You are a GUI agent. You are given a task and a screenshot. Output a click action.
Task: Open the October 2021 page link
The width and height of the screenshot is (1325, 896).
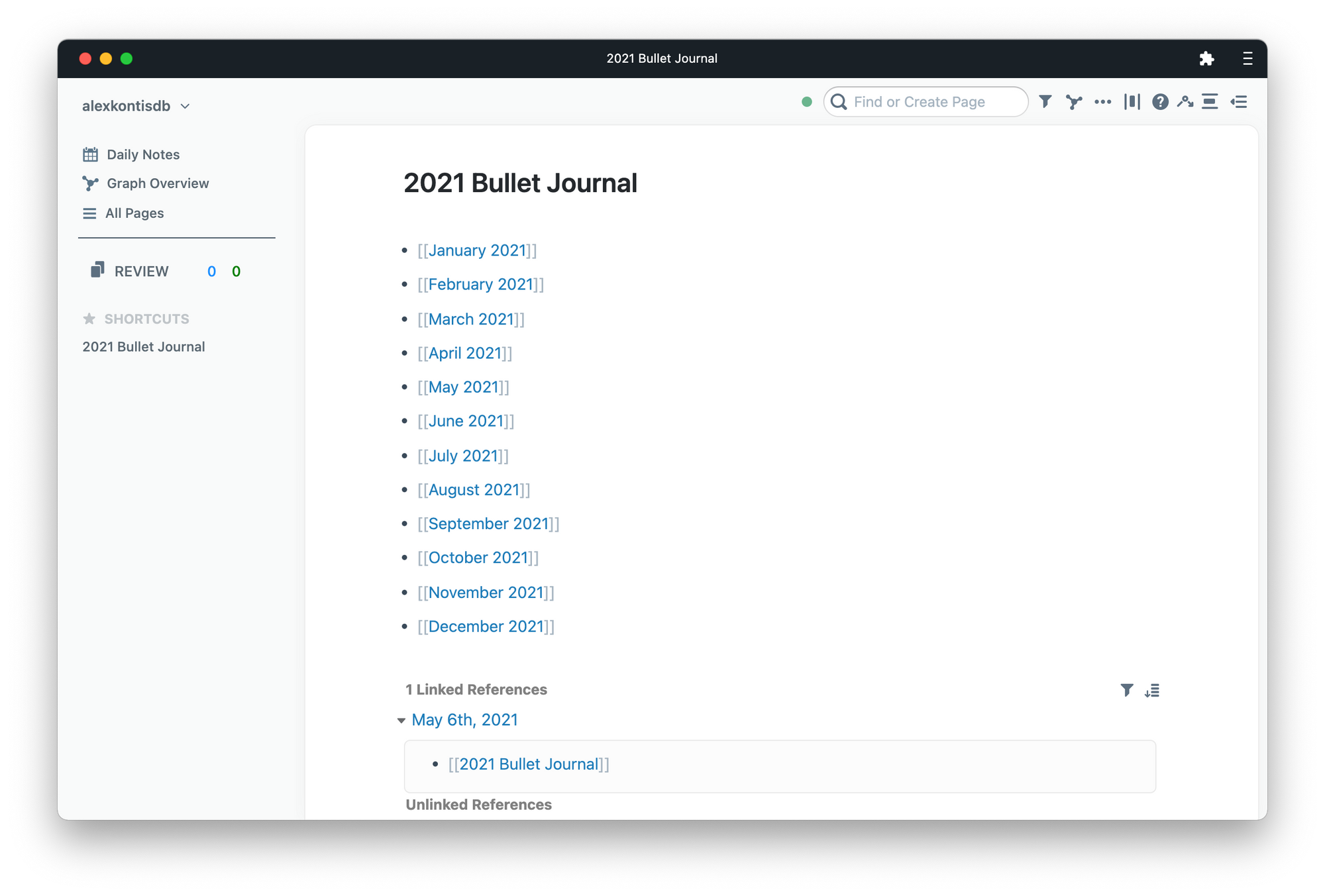[478, 558]
